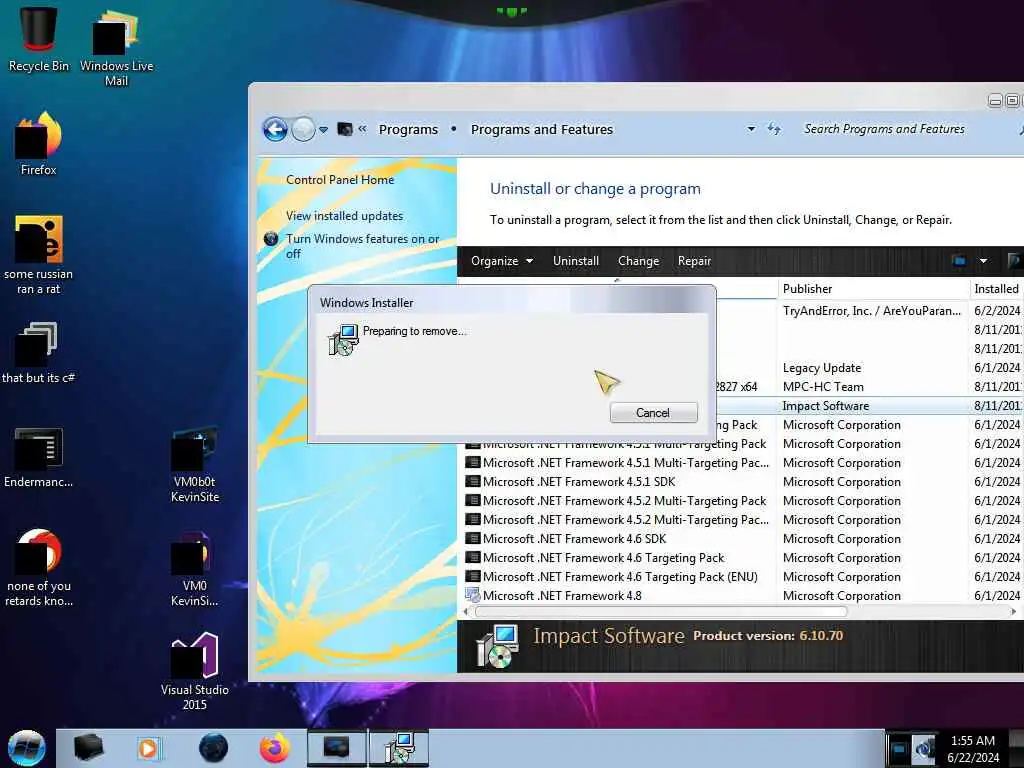Screen dimensions: 1024x768
Task: Click the Legacy Update publisher cell
Action: tap(822, 368)
